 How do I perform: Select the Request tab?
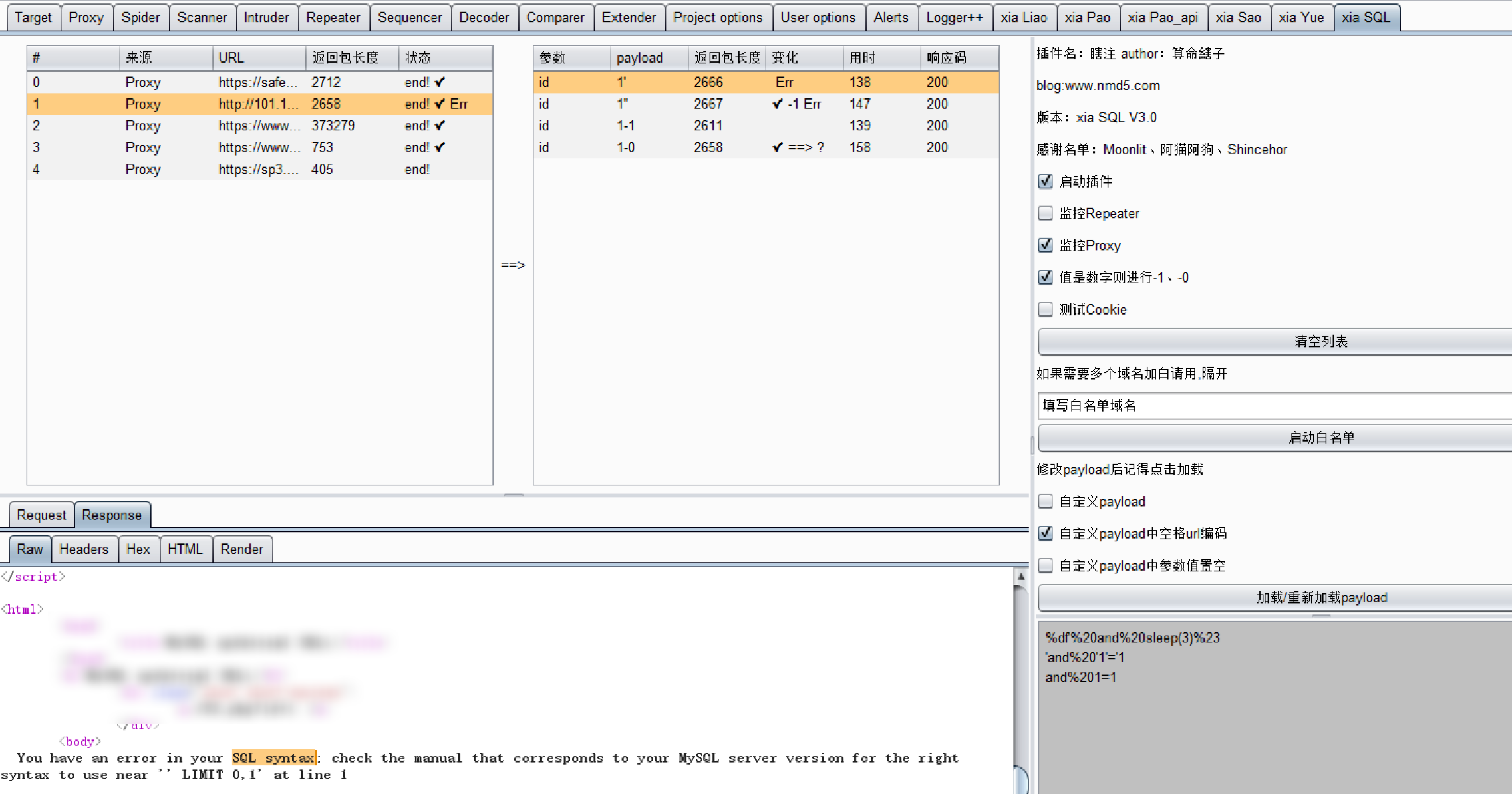pos(41,515)
